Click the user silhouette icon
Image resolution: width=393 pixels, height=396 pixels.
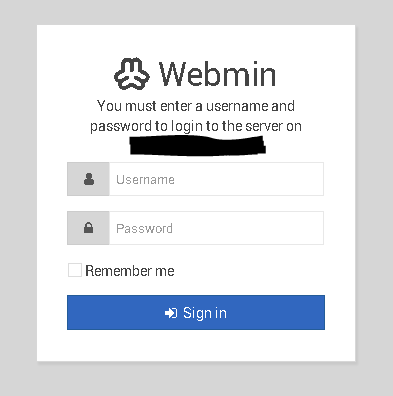tap(89, 179)
